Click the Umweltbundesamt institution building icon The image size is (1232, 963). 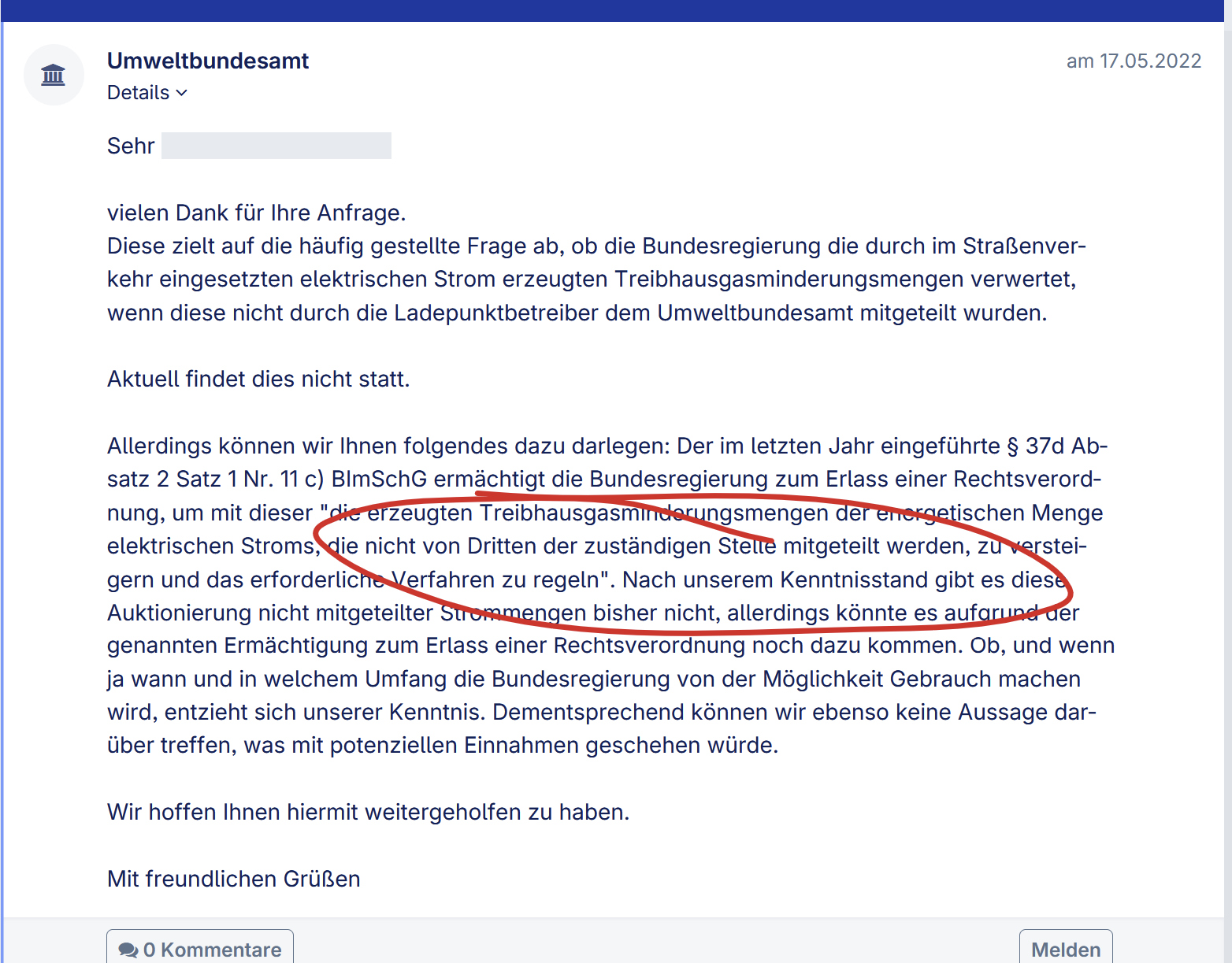coord(54,75)
